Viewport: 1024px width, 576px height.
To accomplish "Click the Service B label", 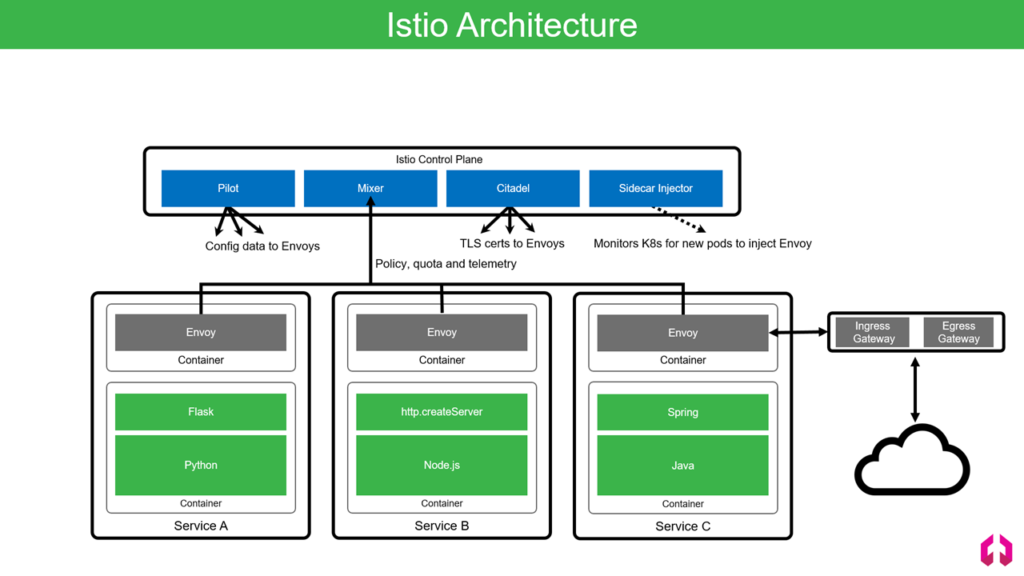I will coord(441,526).
